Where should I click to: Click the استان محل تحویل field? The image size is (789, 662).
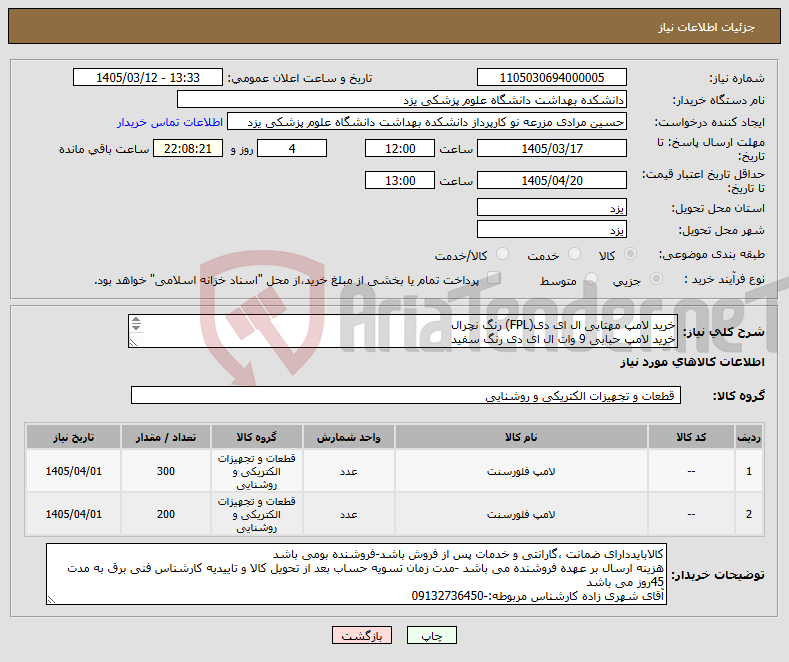click(x=551, y=207)
